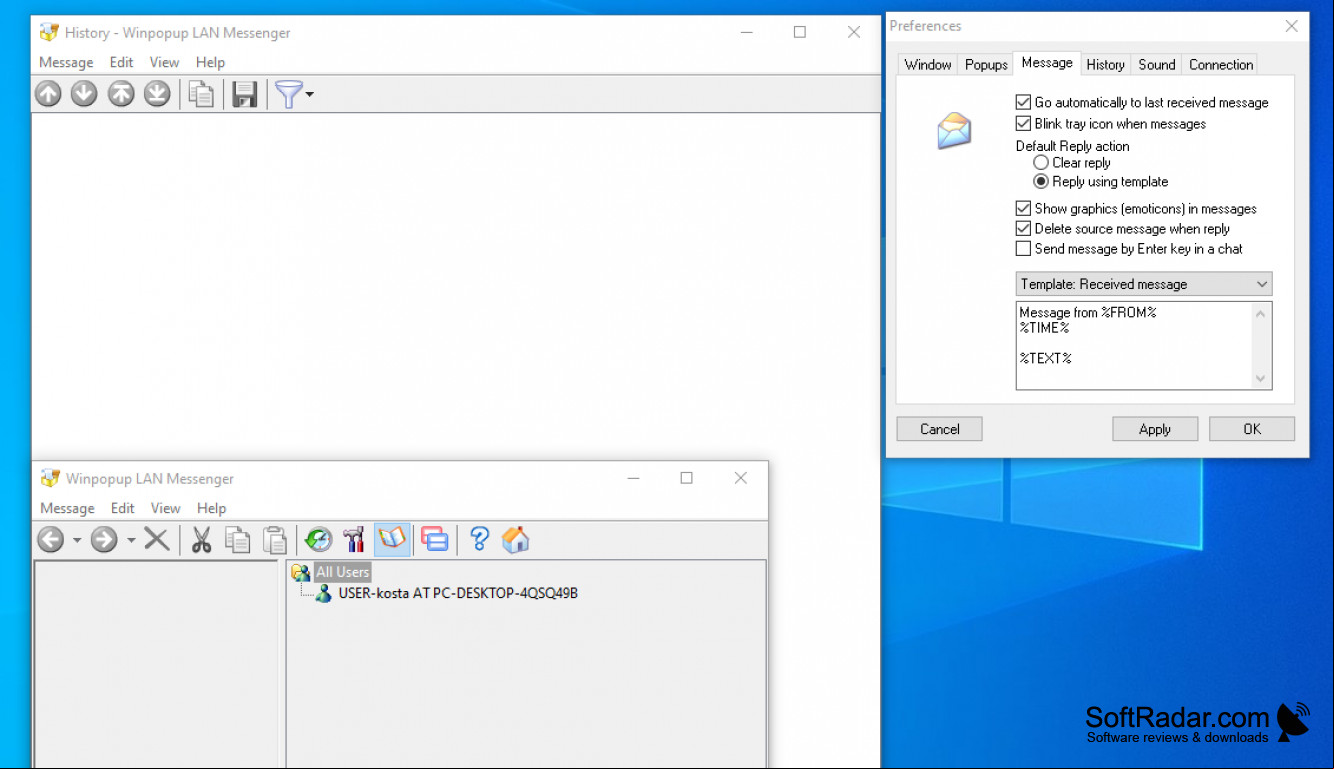Uncheck Go automatically to last received message
Viewport: 1334px width, 769px height.
1023,102
